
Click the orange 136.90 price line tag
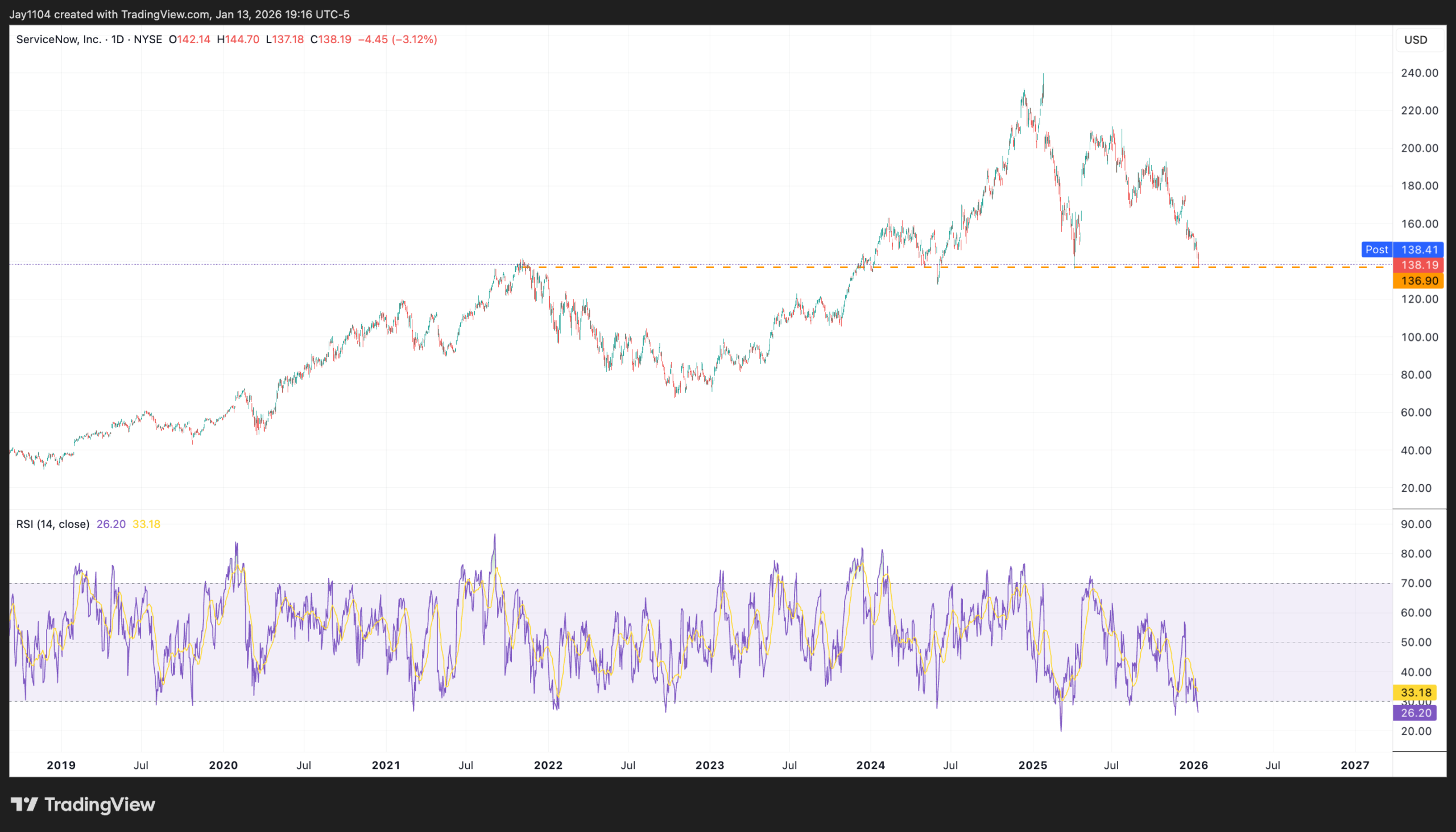click(1419, 281)
